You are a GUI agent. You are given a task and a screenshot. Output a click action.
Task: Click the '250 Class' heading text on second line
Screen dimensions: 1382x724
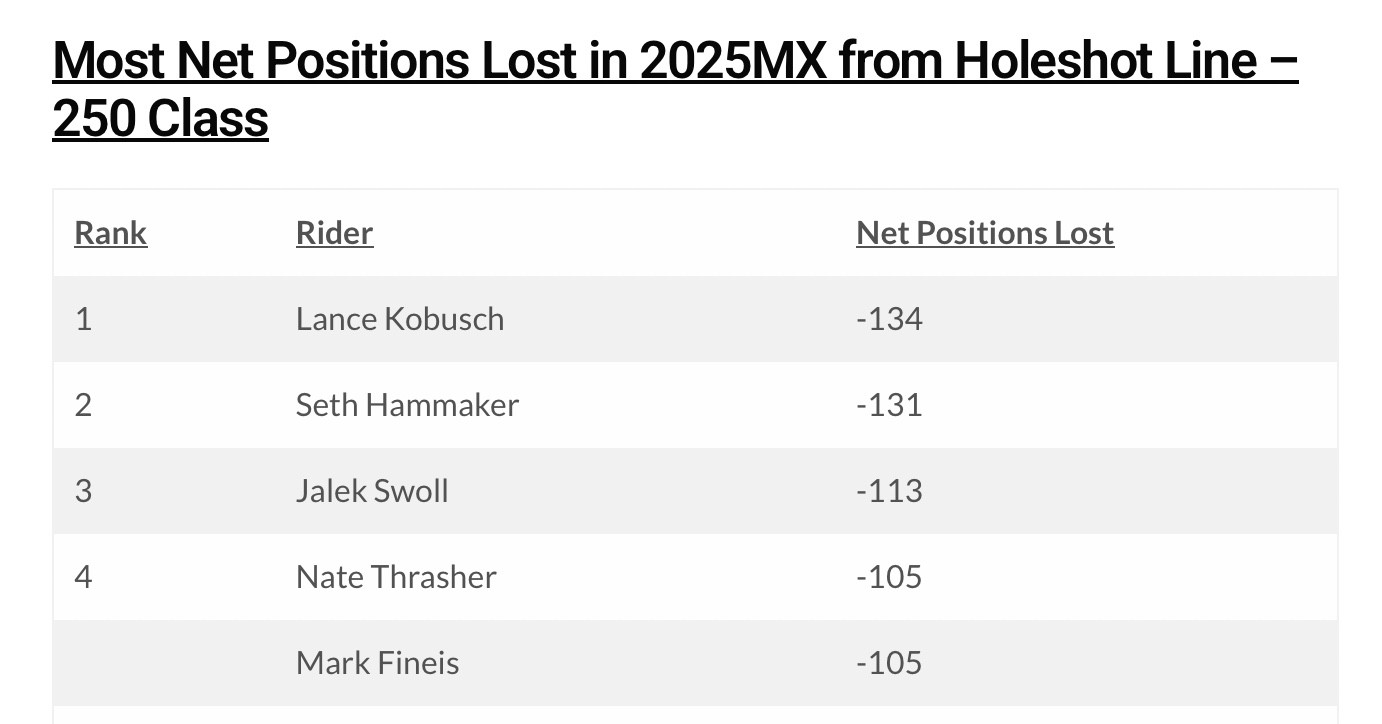pos(160,119)
